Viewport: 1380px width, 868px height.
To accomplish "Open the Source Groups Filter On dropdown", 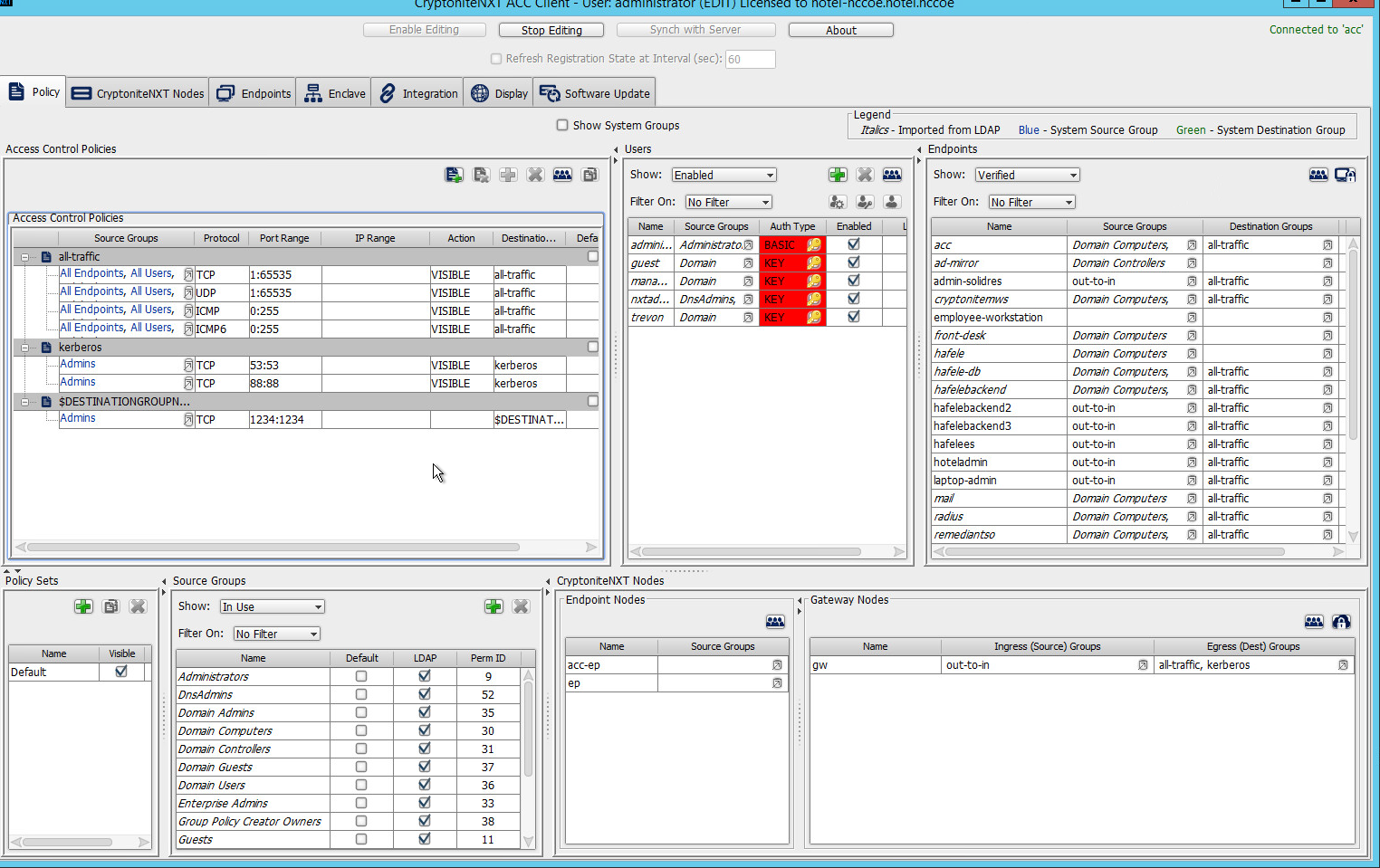I will (x=276, y=634).
